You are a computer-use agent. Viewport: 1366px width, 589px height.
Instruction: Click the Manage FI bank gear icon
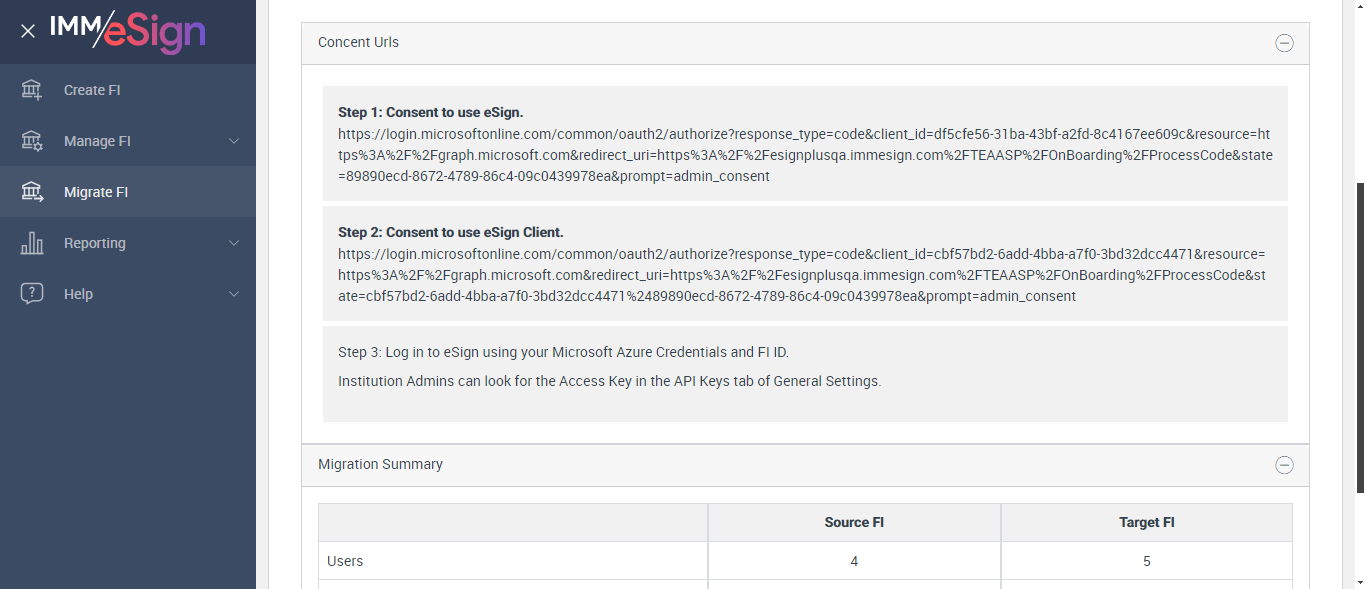pyautogui.click(x=32, y=141)
